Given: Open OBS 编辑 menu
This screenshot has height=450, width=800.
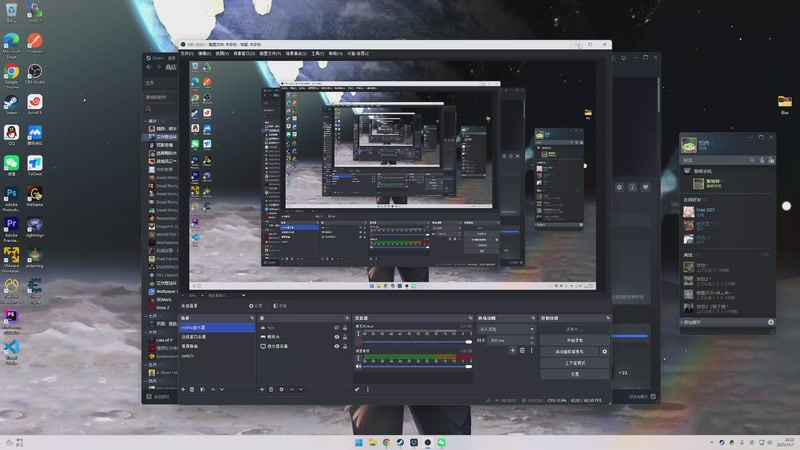Looking at the screenshot, I should click(204, 54).
